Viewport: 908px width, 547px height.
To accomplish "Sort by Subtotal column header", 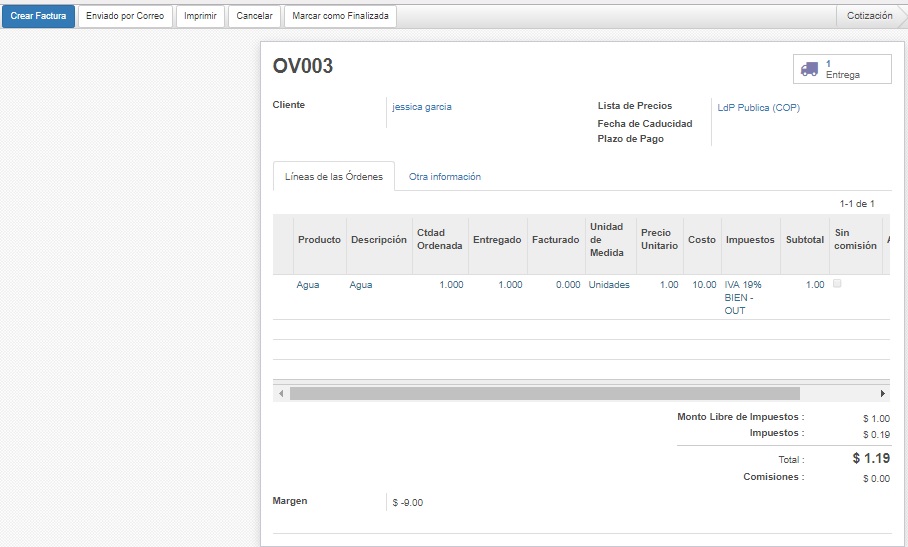I will (x=804, y=240).
